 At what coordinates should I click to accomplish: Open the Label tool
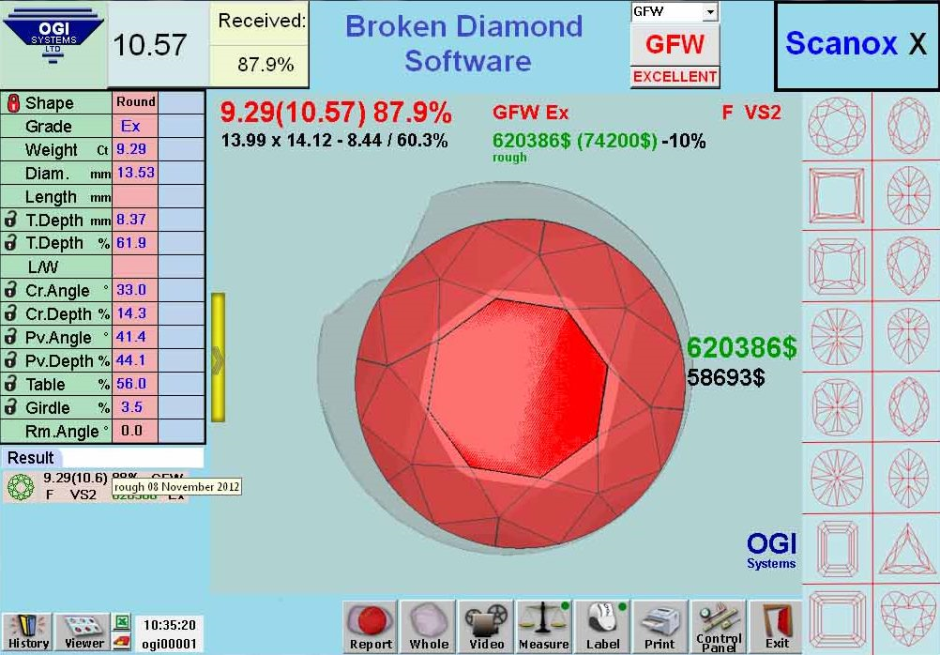tap(602, 626)
